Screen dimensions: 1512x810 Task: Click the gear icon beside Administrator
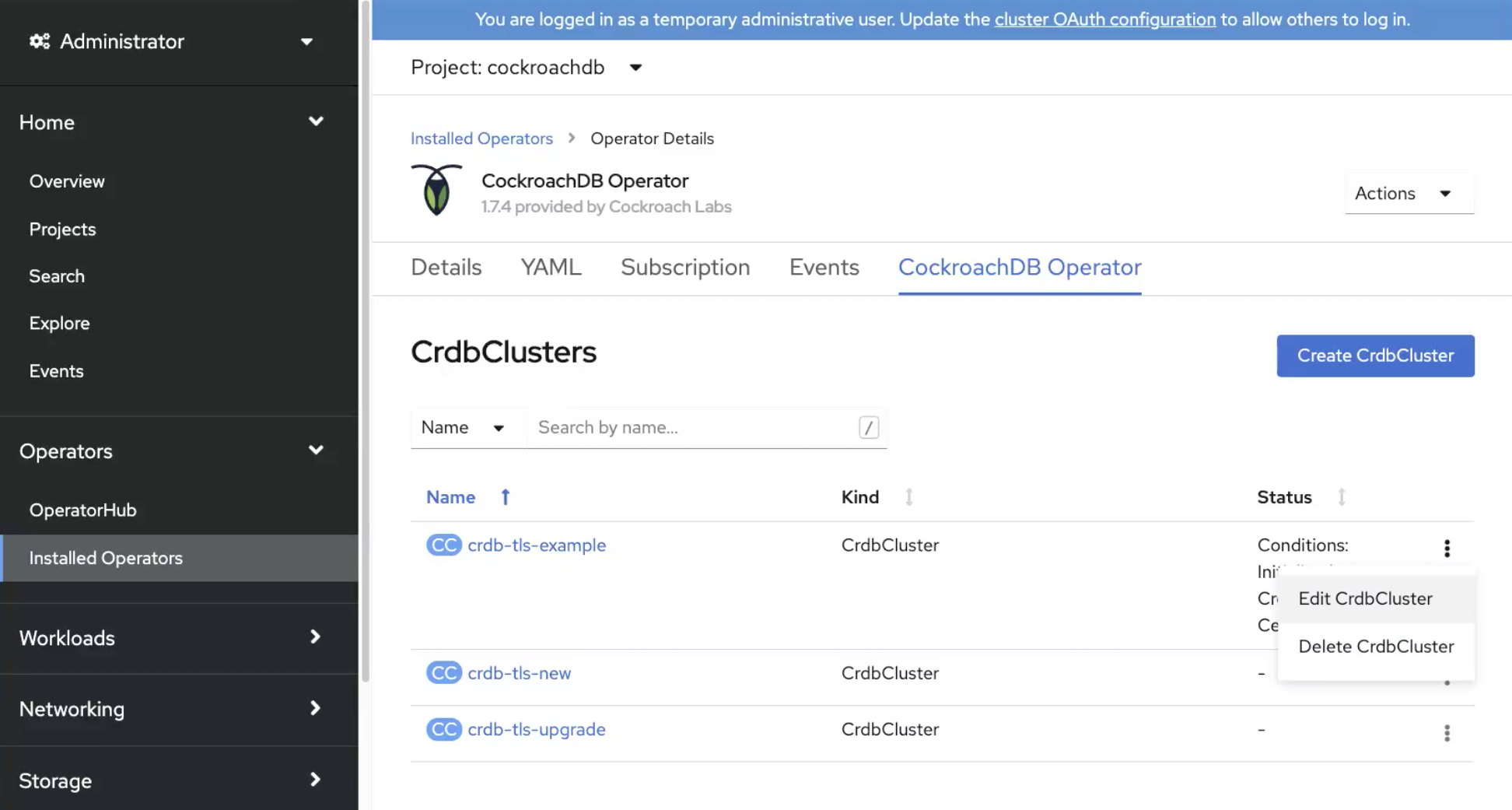(x=40, y=41)
